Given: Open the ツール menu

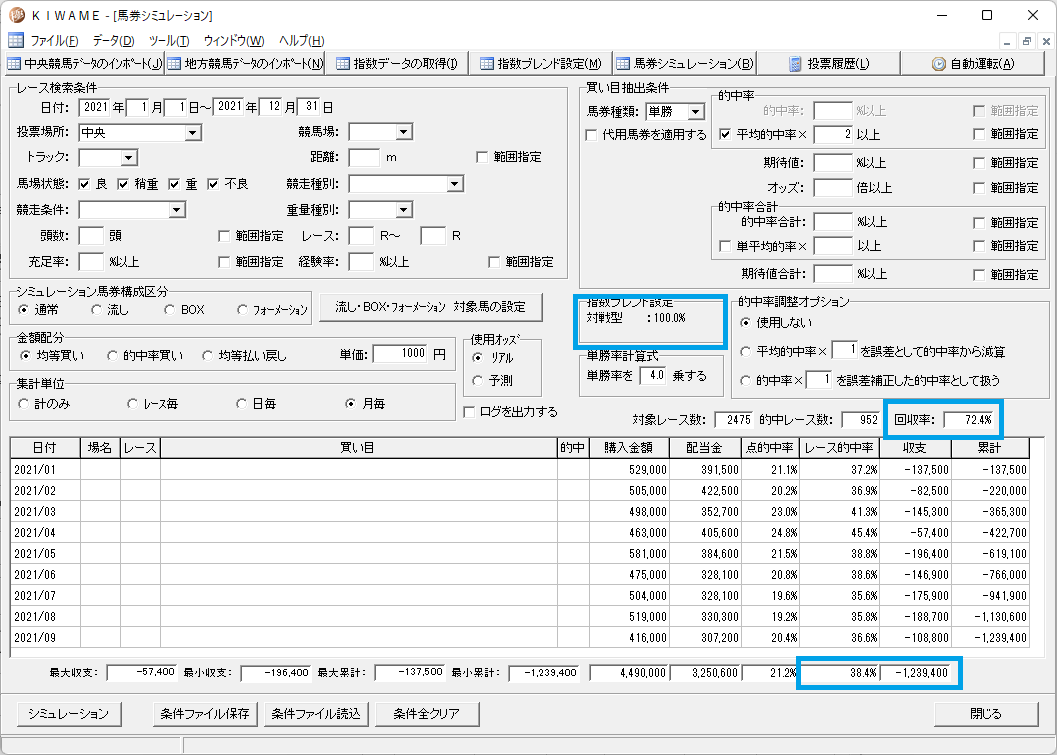Looking at the screenshot, I should [x=169, y=40].
